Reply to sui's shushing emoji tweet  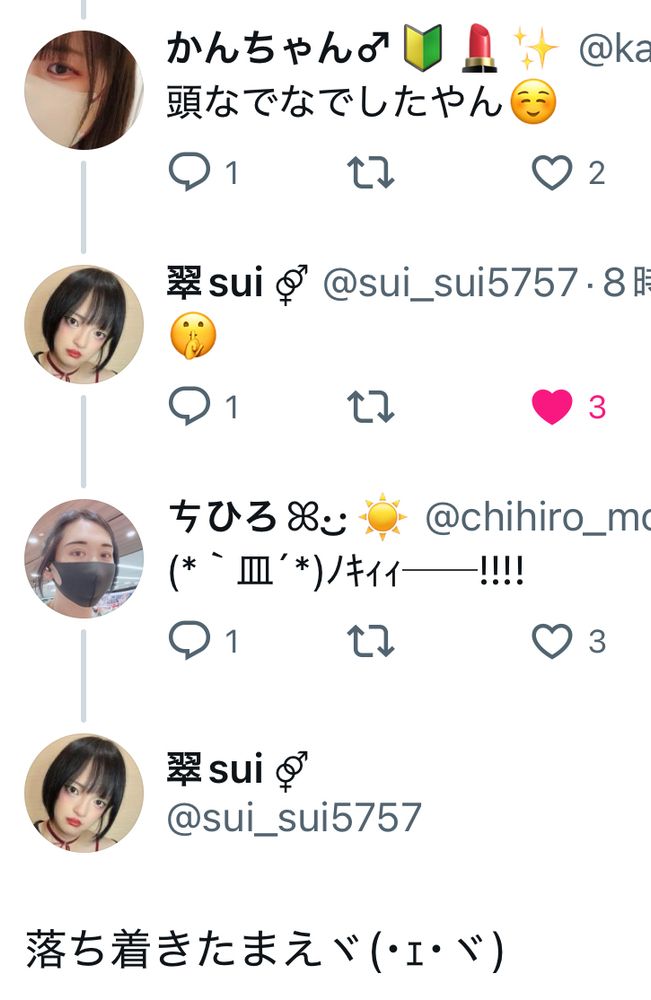tap(189, 406)
